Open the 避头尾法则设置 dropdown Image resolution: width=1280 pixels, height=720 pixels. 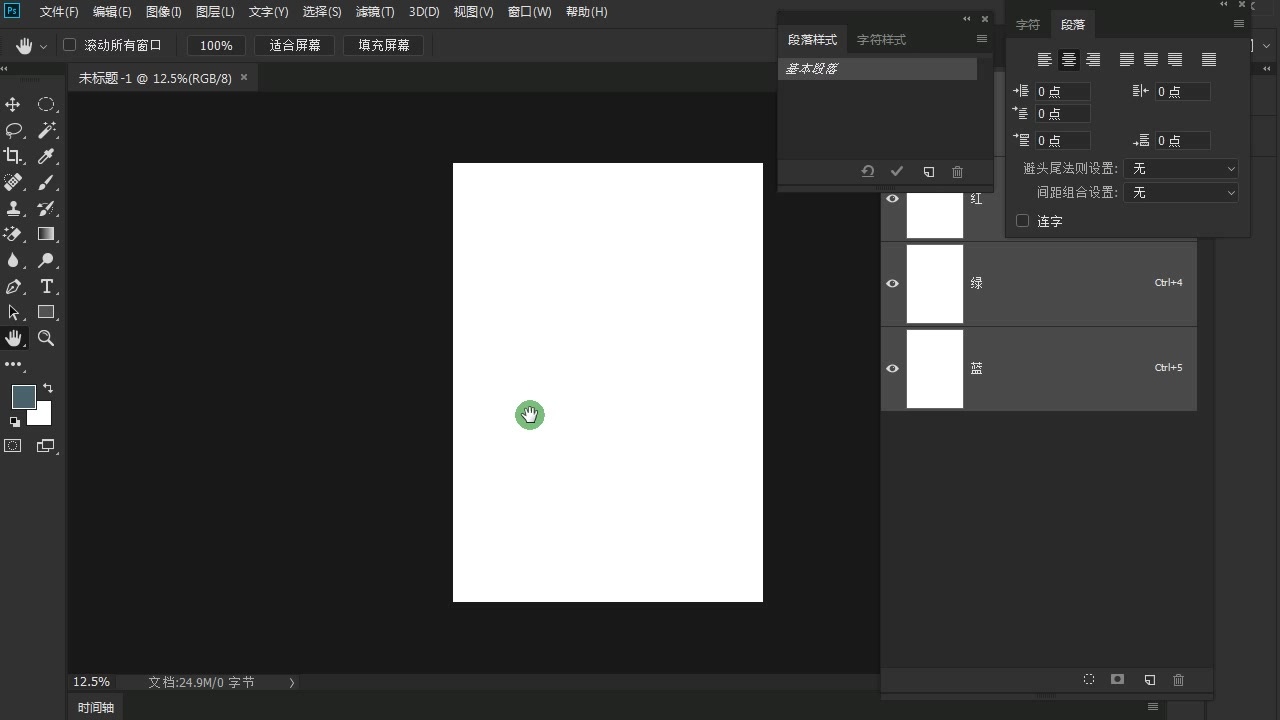[x=1181, y=169]
